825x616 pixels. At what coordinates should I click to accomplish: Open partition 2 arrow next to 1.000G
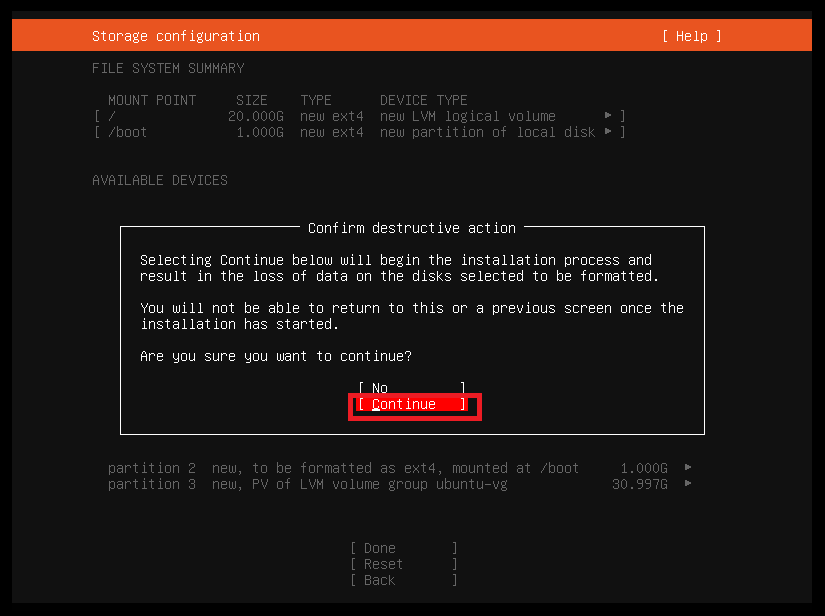pos(688,468)
